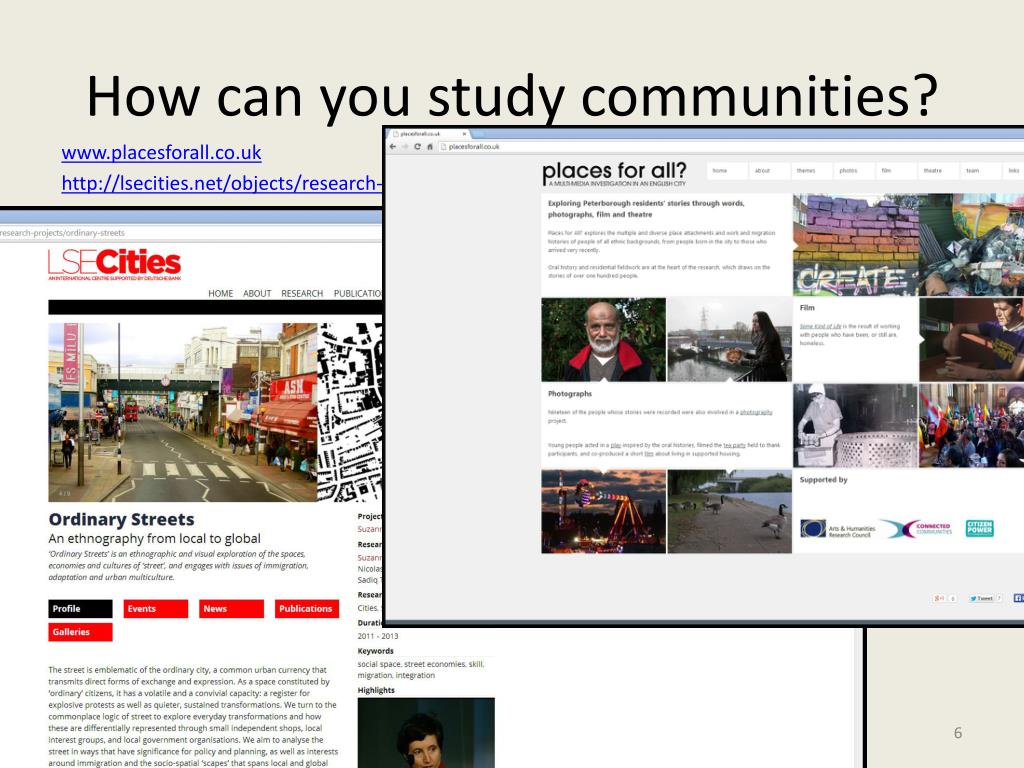The height and width of the screenshot is (768, 1024).
Task: Open the 'tea party' link
Action: (x=734, y=445)
